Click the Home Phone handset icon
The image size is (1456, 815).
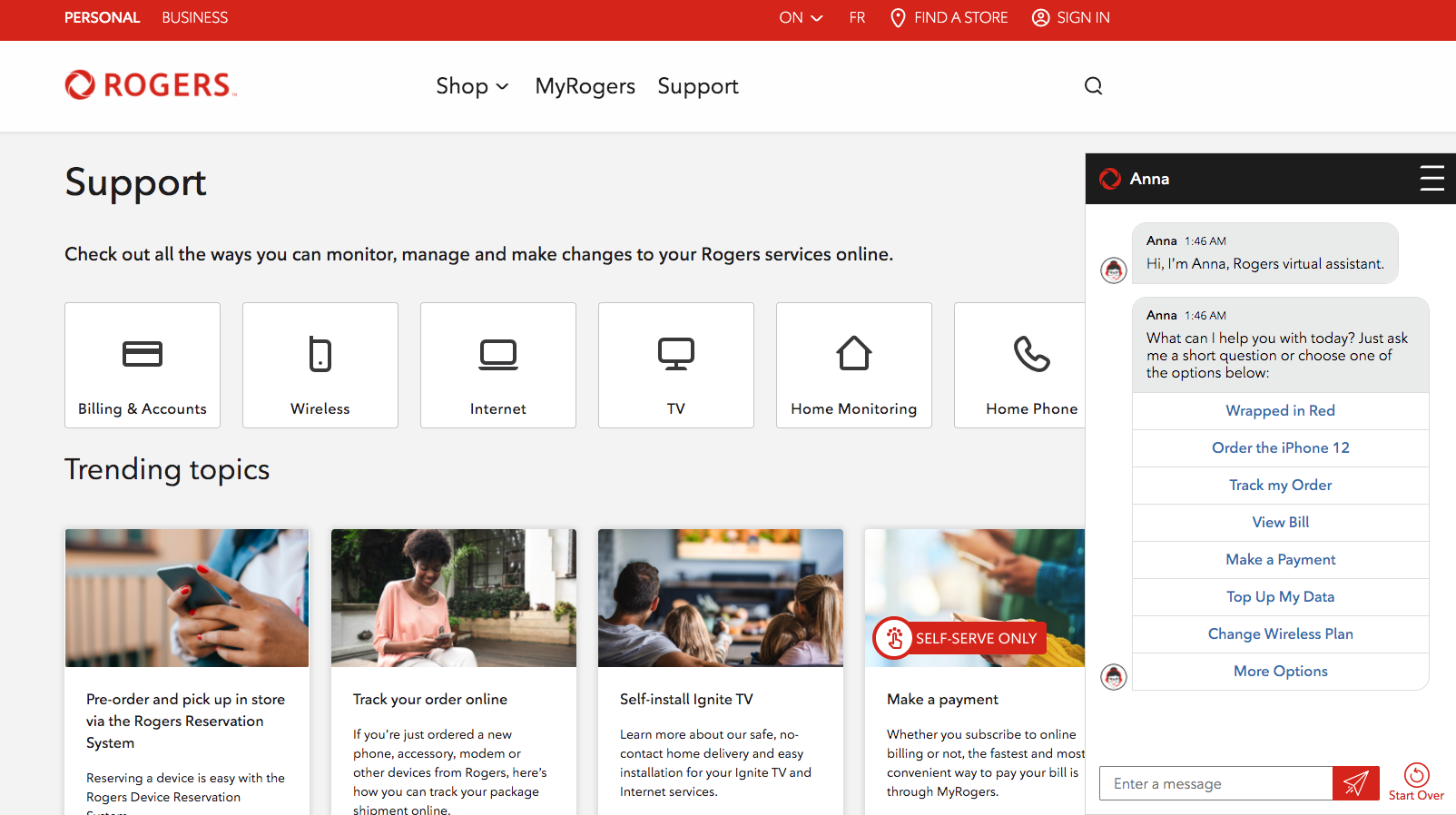(x=1032, y=354)
